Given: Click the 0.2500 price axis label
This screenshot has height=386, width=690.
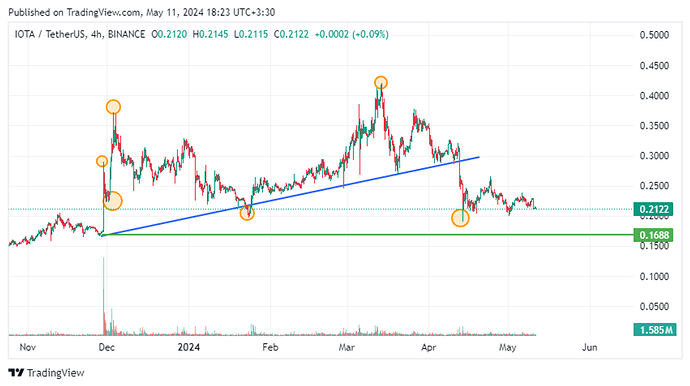Looking at the screenshot, I should [654, 186].
